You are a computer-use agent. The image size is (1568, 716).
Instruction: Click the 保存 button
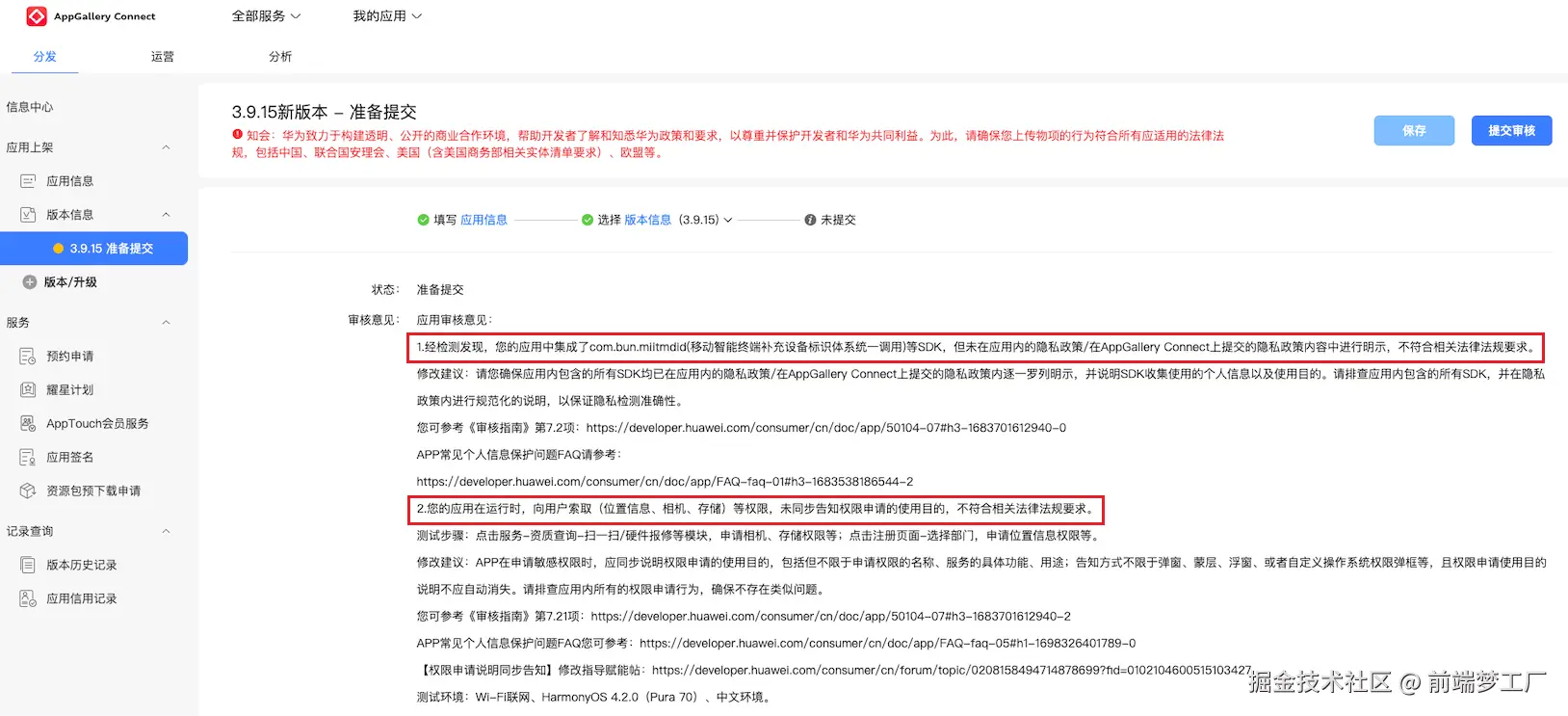[1414, 130]
